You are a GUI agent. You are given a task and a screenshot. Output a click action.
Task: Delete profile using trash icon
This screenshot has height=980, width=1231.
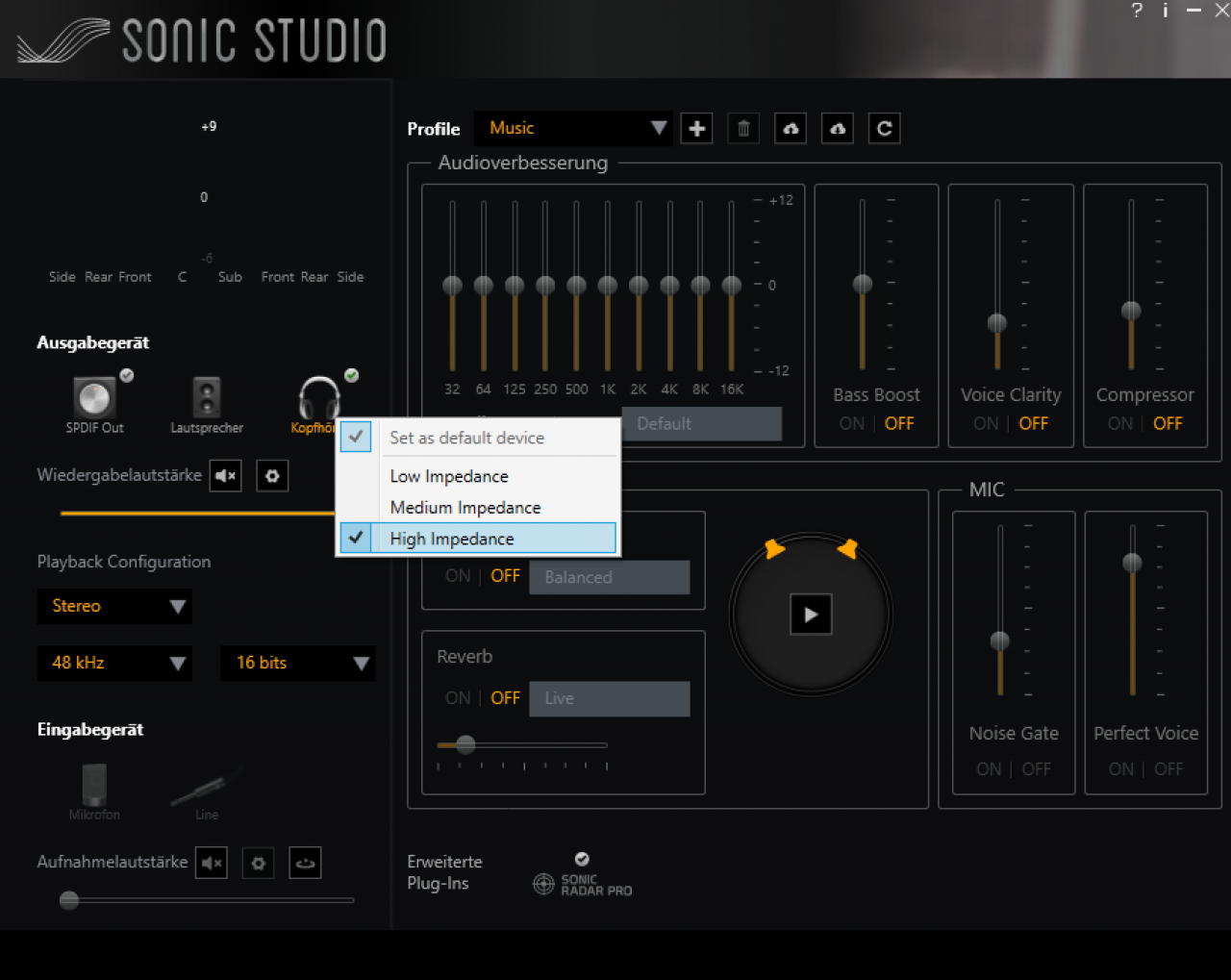[743, 128]
